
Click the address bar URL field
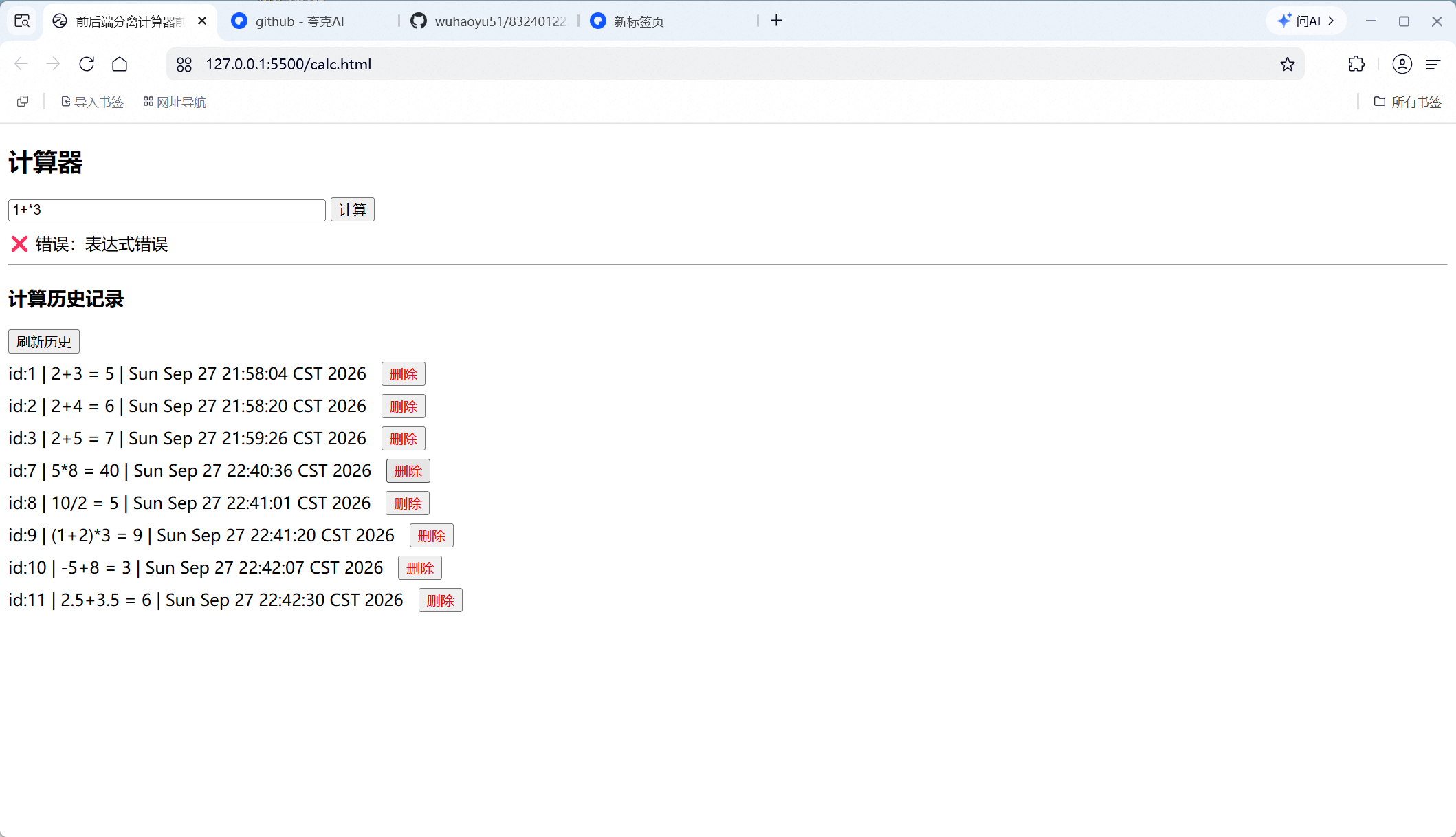(736, 64)
